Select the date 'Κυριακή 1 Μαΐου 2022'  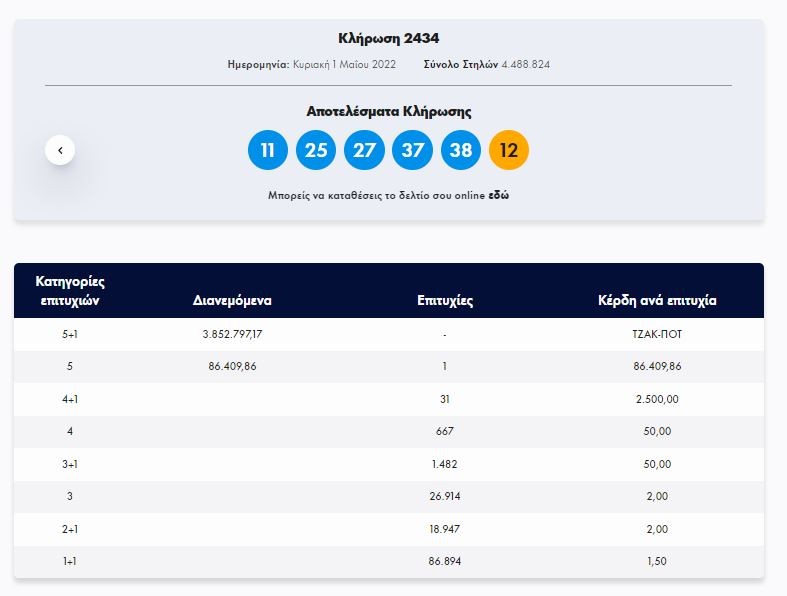point(344,64)
